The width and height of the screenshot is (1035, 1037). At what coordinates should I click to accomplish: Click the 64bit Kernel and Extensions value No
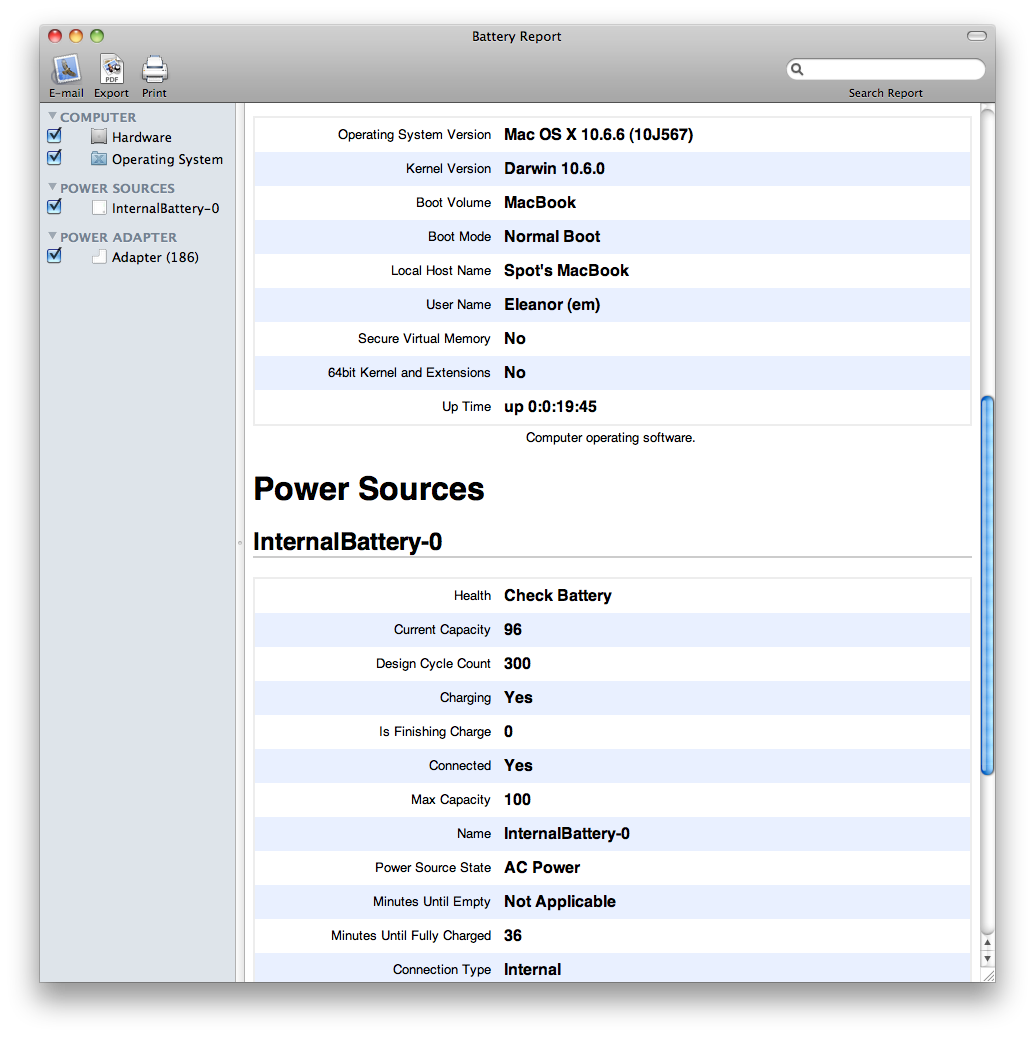pyautogui.click(x=515, y=372)
